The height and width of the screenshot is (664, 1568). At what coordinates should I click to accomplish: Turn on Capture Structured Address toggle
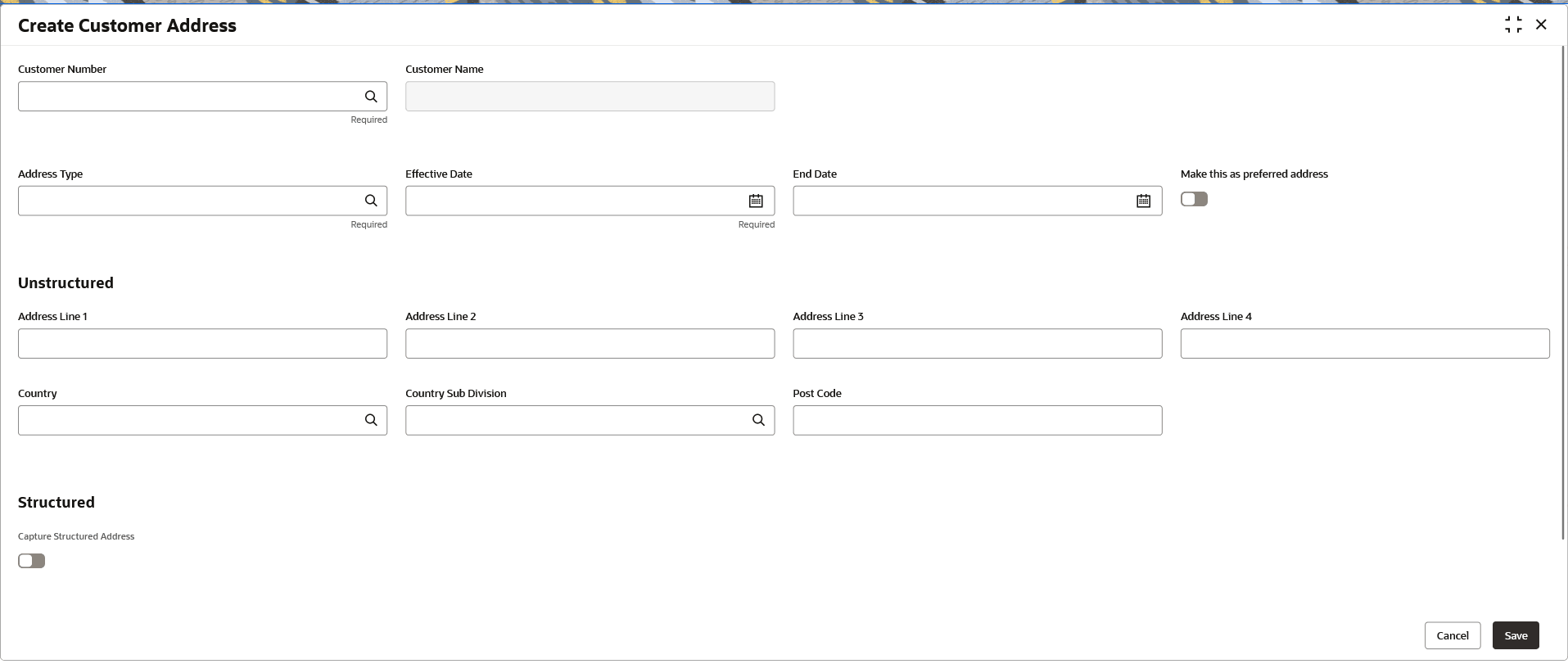[31, 561]
